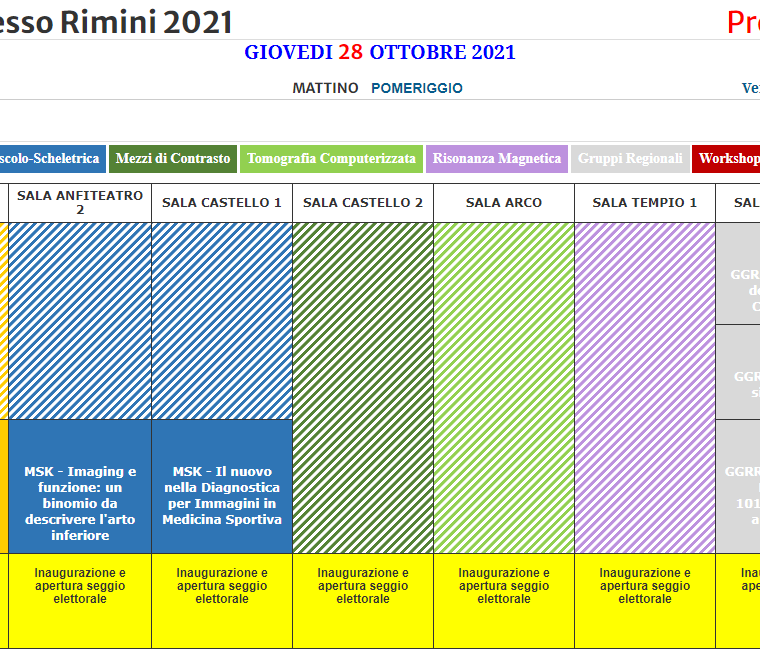The width and height of the screenshot is (760, 650).
Task: Open MSK Medicina Sportiva session
Action: coord(222,495)
